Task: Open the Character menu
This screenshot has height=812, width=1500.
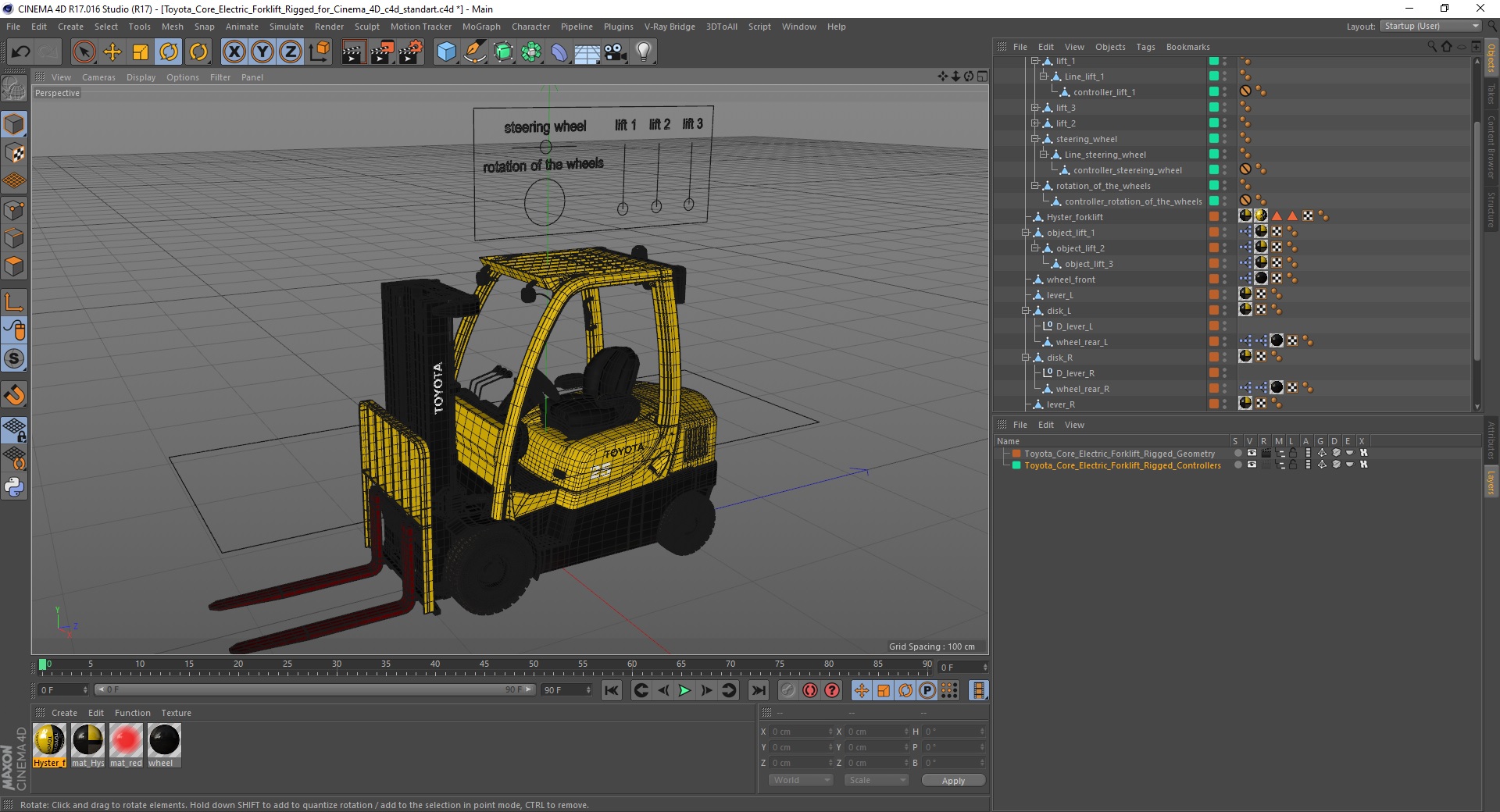Action: click(x=530, y=27)
